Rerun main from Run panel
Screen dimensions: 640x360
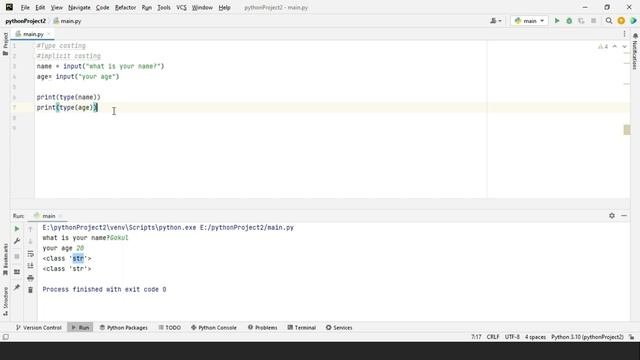[x=17, y=229]
